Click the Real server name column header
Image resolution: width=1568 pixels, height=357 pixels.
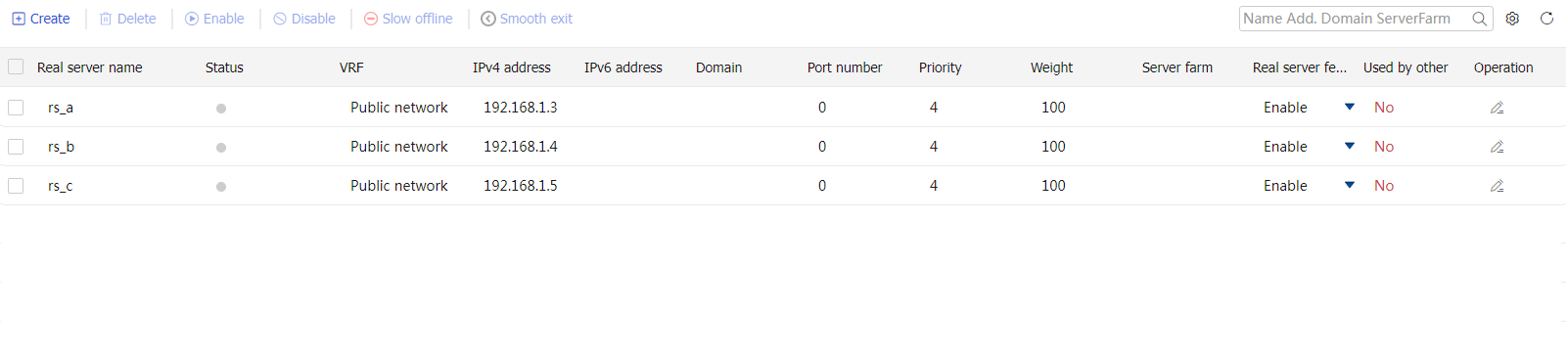click(90, 67)
